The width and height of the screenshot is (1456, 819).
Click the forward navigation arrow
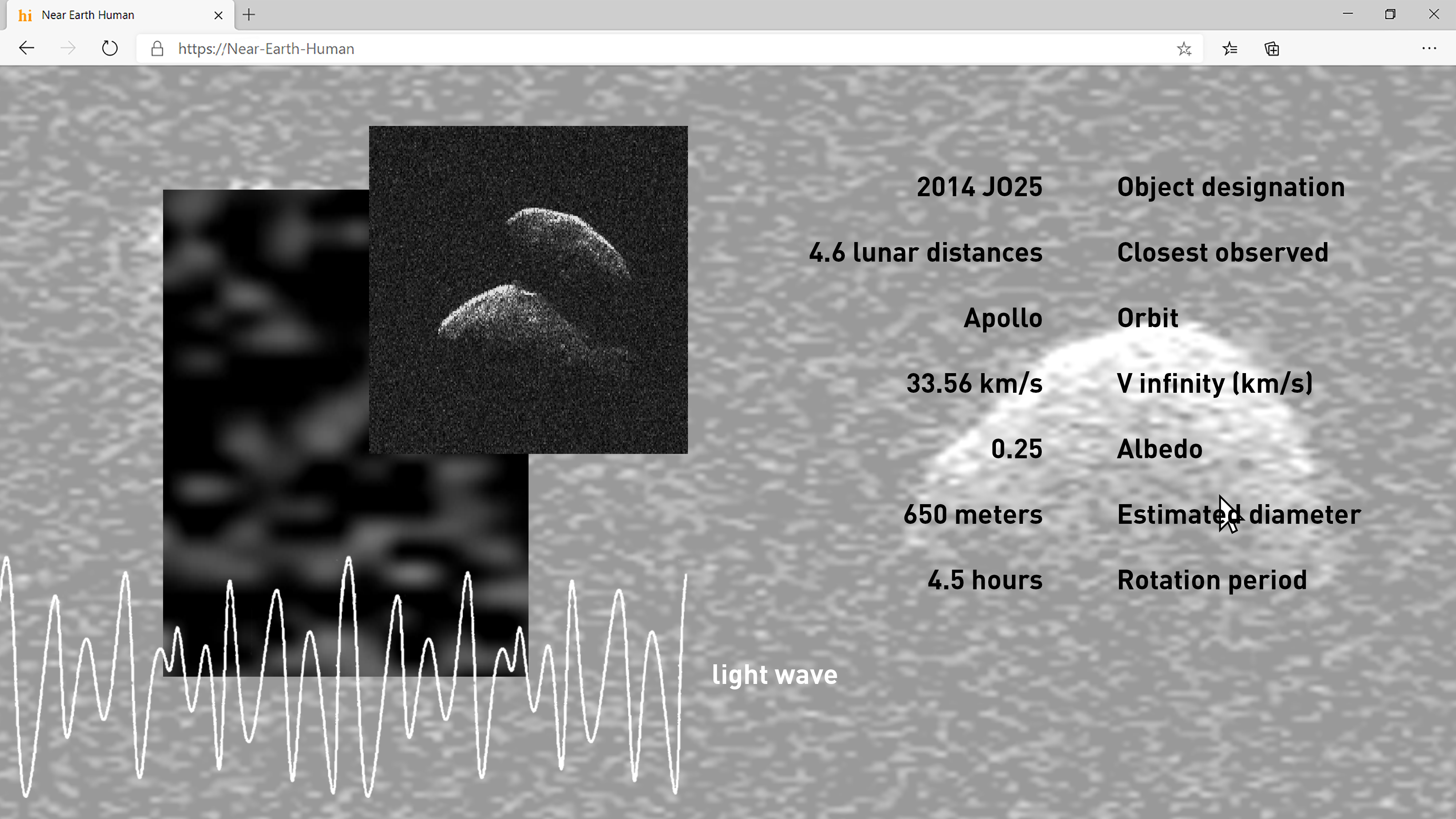(x=68, y=49)
